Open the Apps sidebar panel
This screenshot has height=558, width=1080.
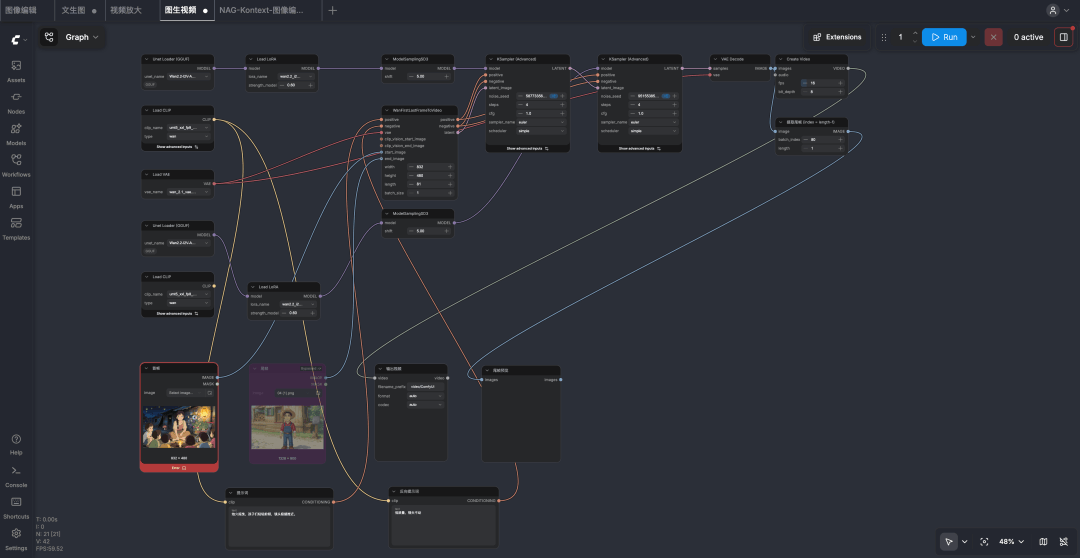(16, 197)
